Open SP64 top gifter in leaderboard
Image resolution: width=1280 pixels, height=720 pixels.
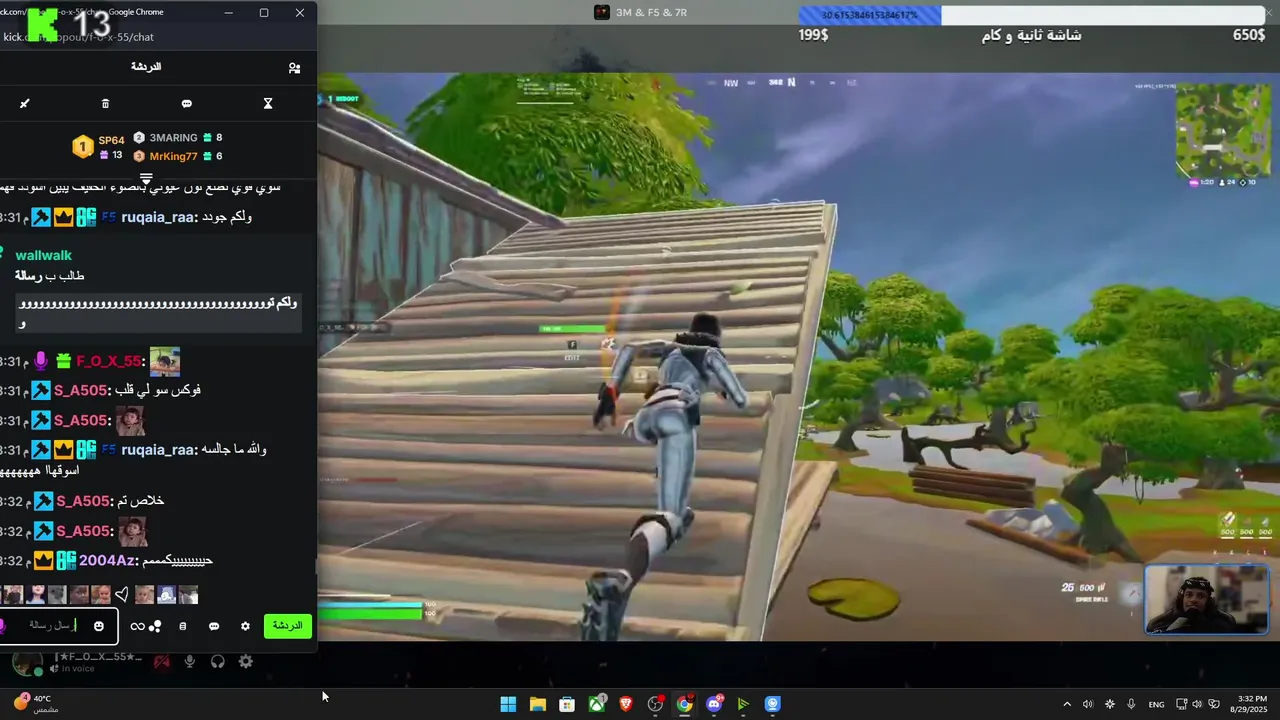click(99, 147)
